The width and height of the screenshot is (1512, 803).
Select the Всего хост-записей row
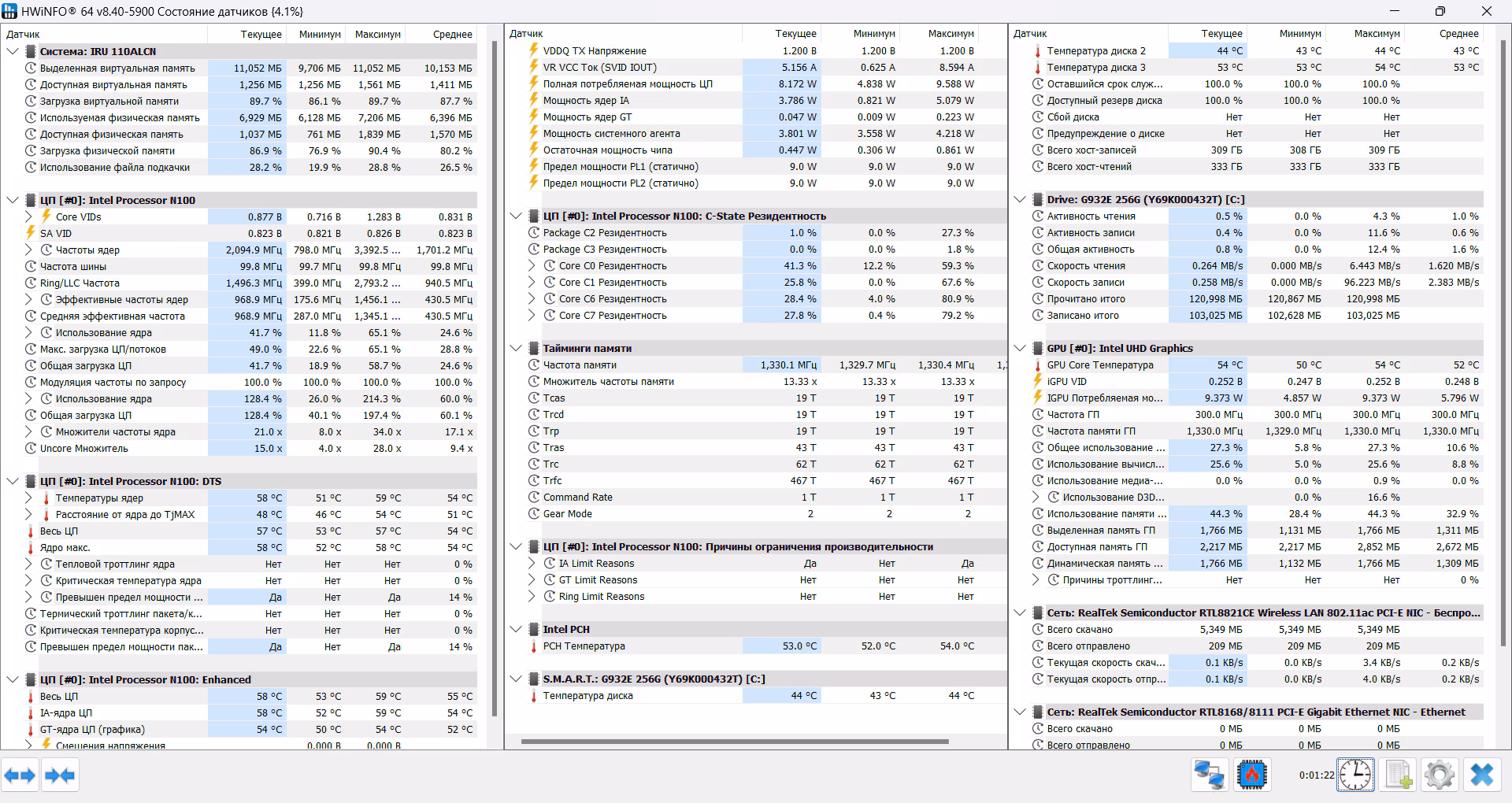[x=1247, y=150]
